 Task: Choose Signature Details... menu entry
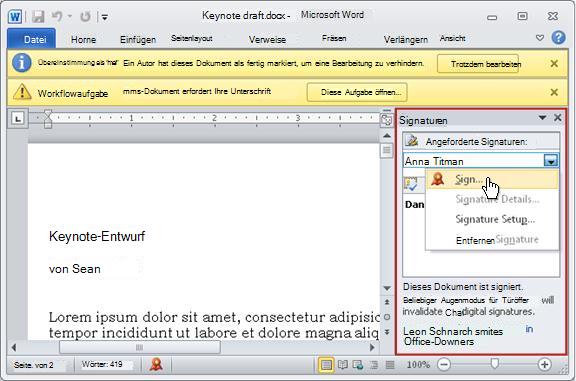[x=492, y=200]
